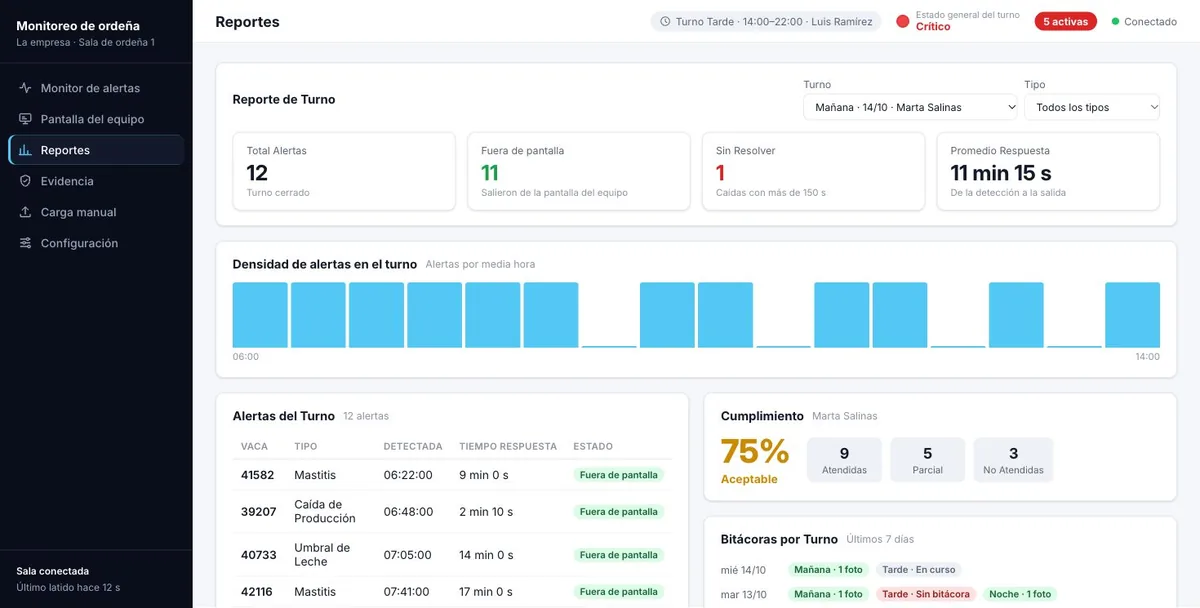Click the Monitor de alertas pulse icon
This screenshot has height=608, width=1200.
click(26, 88)
